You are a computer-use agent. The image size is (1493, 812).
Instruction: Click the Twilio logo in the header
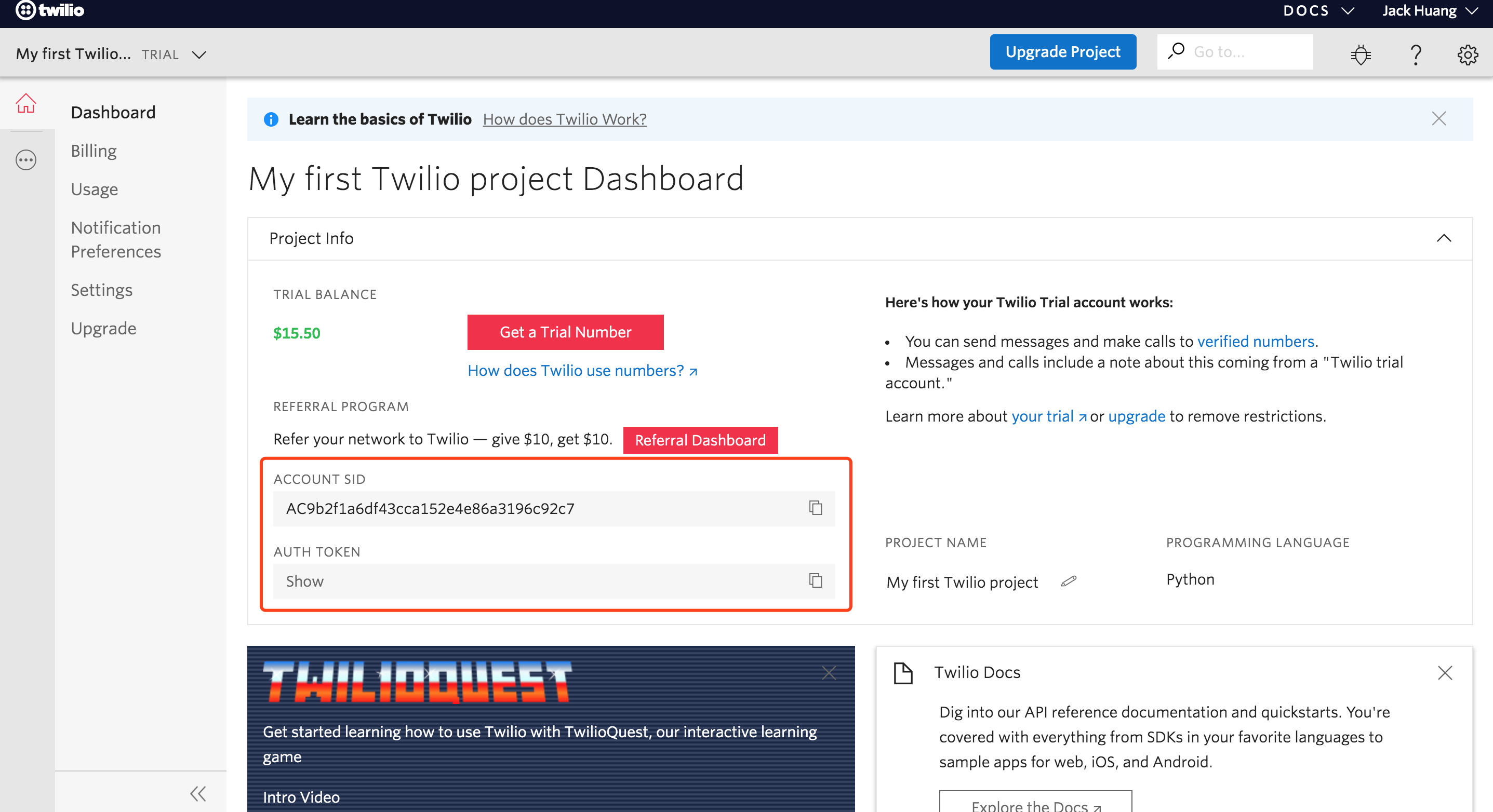pyautogui.click(x=50, y=10)
